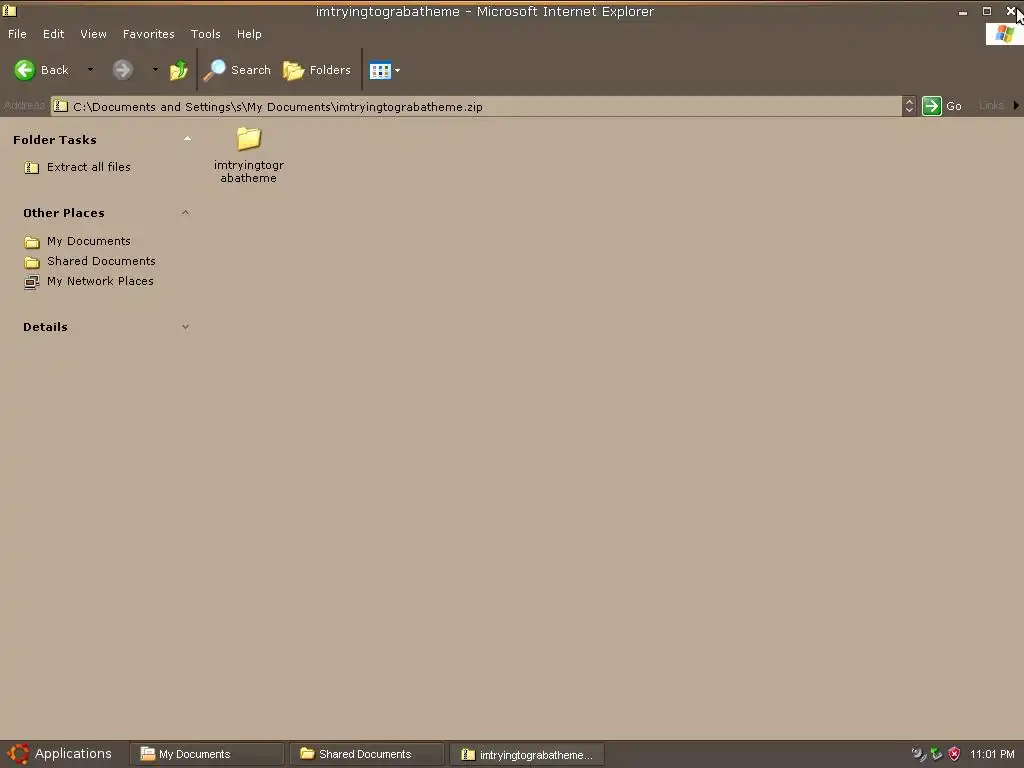Maximize or restore the Explorer window

coord(987,11)
